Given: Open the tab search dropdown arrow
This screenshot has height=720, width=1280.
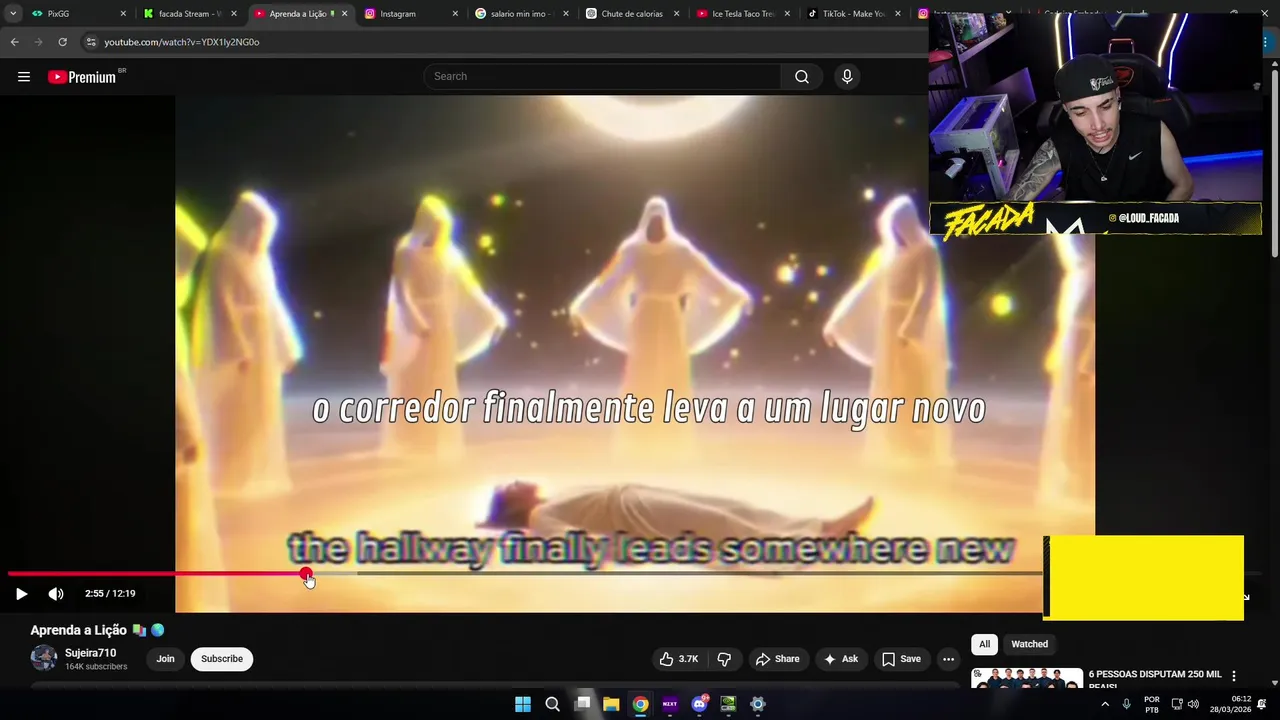Looking at the screenshot, I should [12, 14].
